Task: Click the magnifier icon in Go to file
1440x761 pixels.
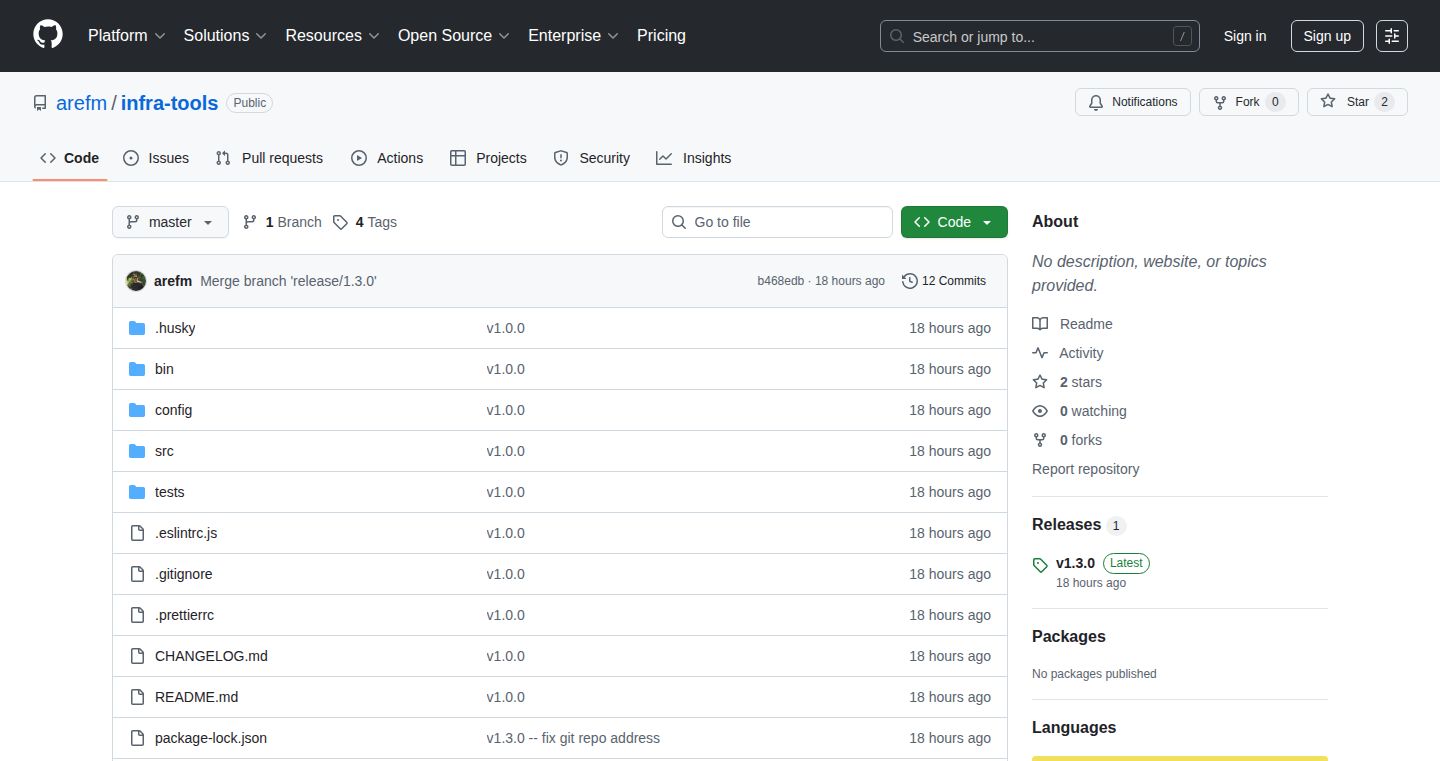Action: 679,222
